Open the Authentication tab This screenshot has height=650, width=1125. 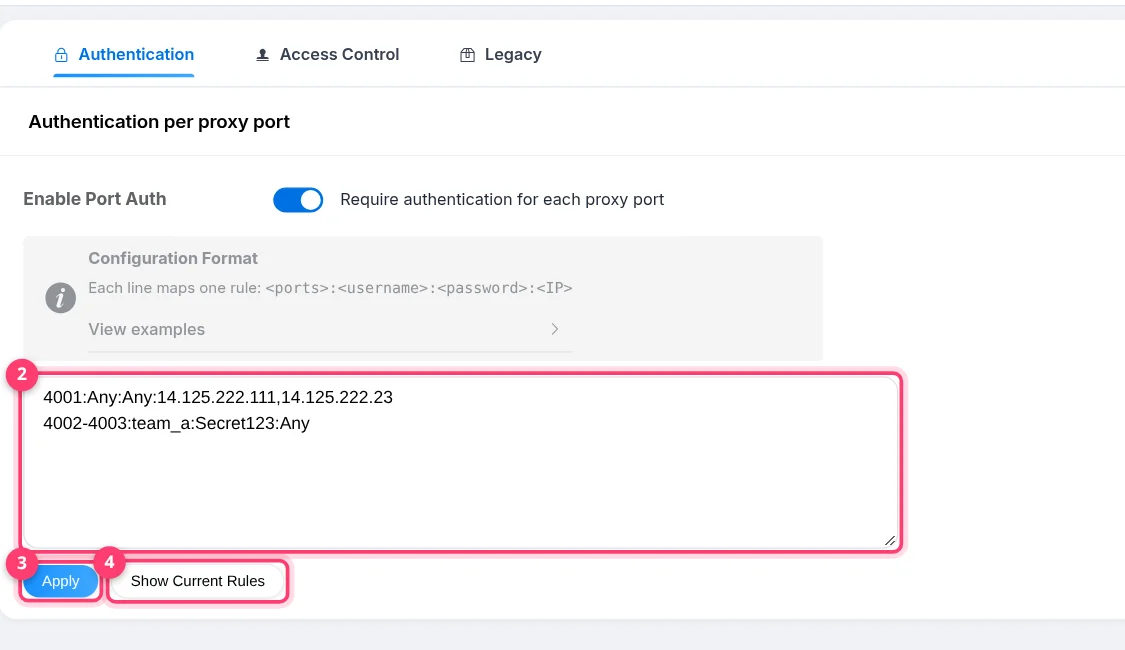point(123,55)
